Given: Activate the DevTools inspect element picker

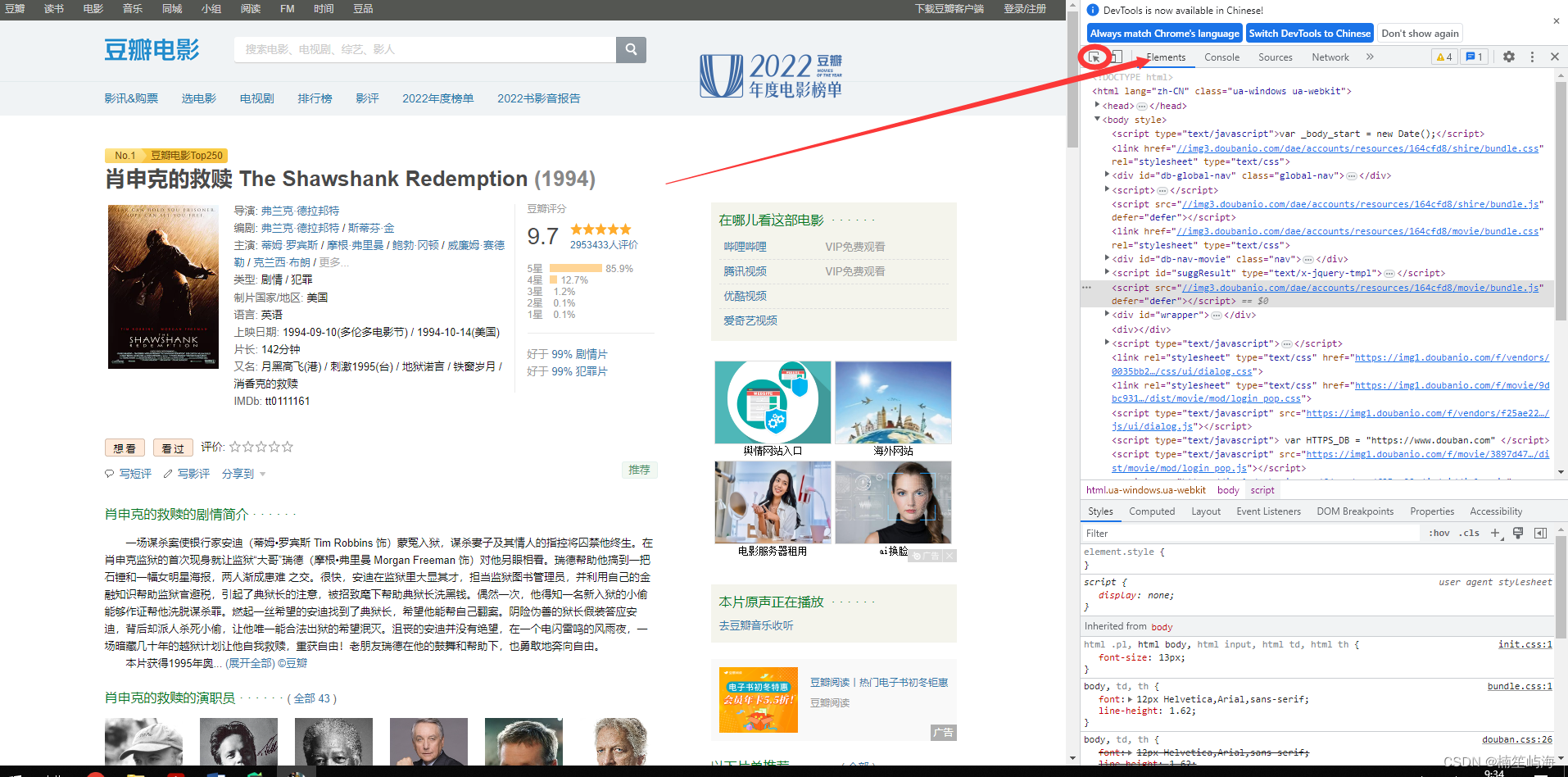Looking at the screenshot, I should tap(1094, 57).
